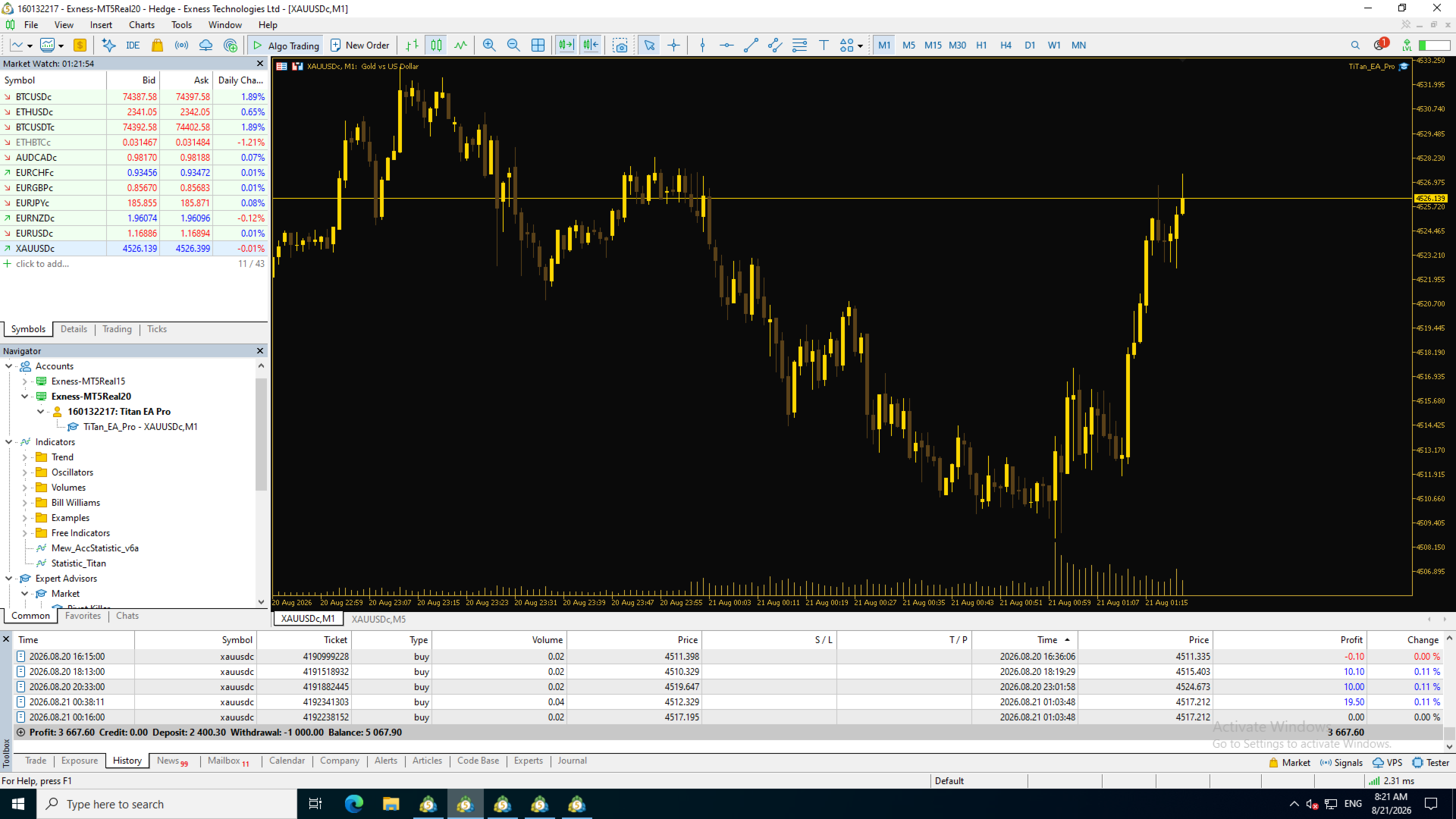This screenshot has width=1456, height=819.
Task: Switch timeframe to M5
Action: [908, 45]
